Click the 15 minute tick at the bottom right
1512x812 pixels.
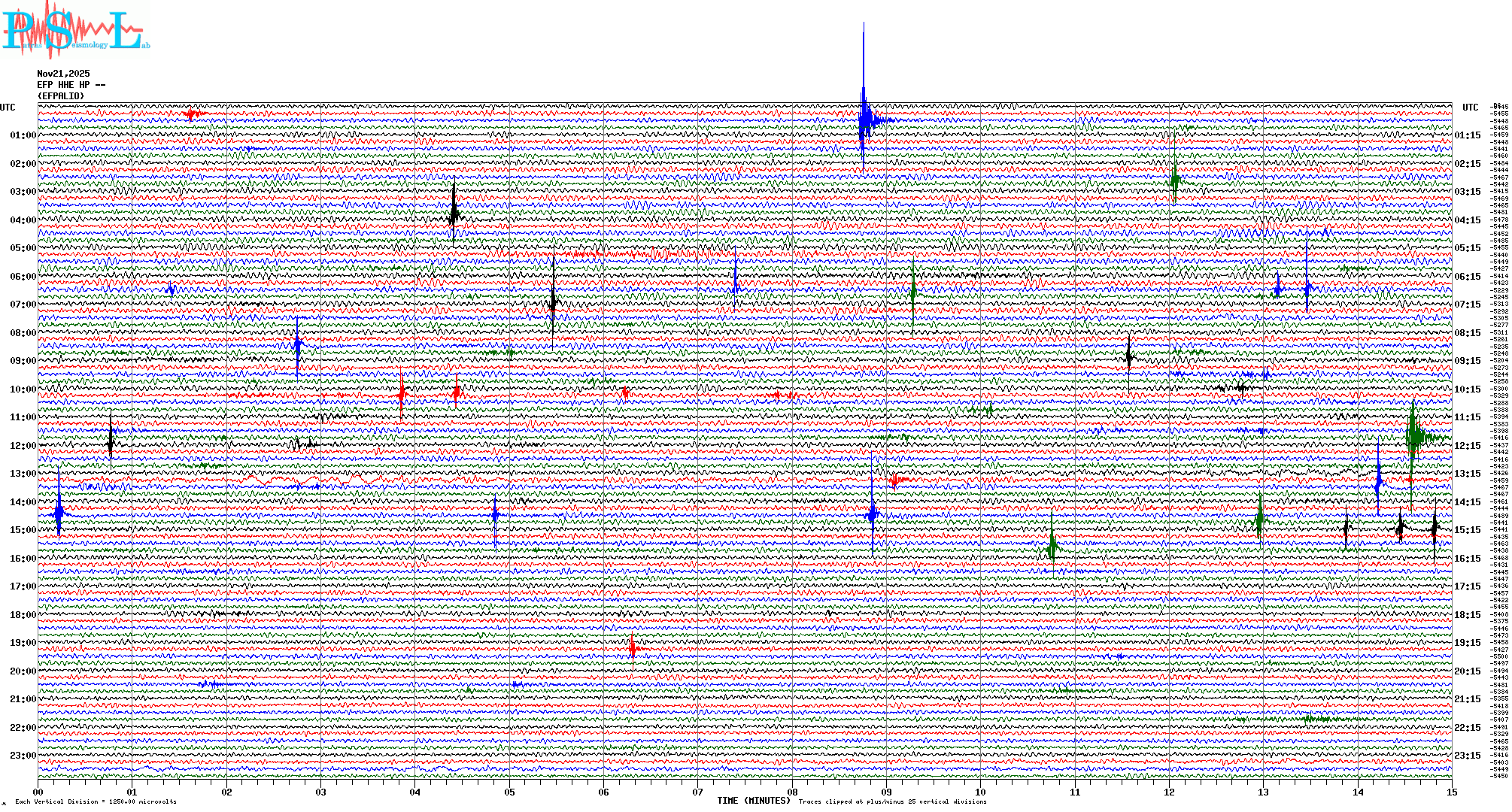(1451, 792)
